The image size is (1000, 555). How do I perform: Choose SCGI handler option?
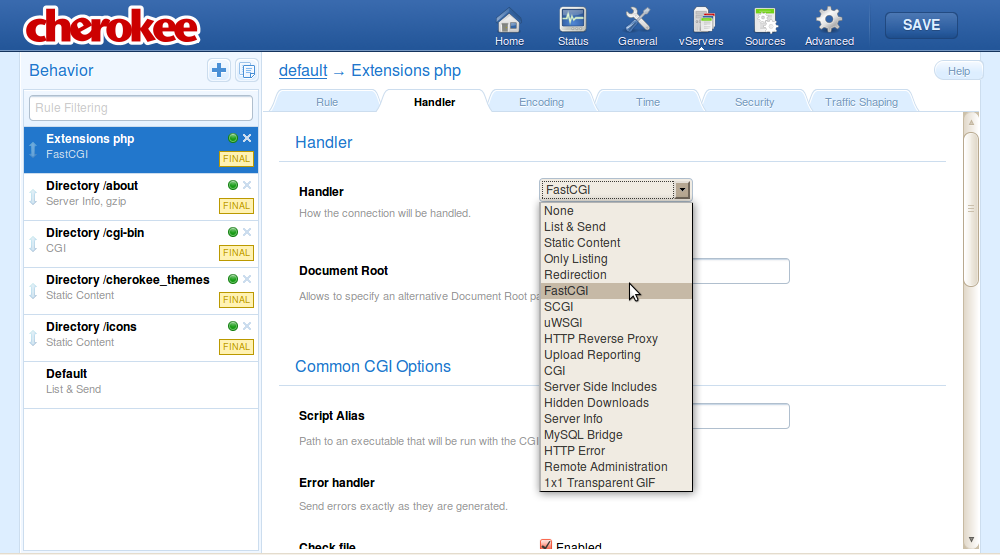616,306
